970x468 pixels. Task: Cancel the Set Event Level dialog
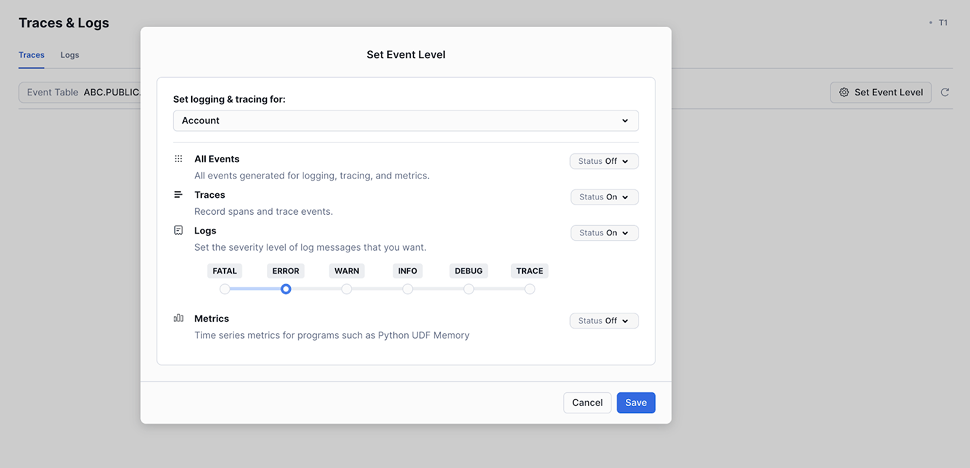coord(587,403)
